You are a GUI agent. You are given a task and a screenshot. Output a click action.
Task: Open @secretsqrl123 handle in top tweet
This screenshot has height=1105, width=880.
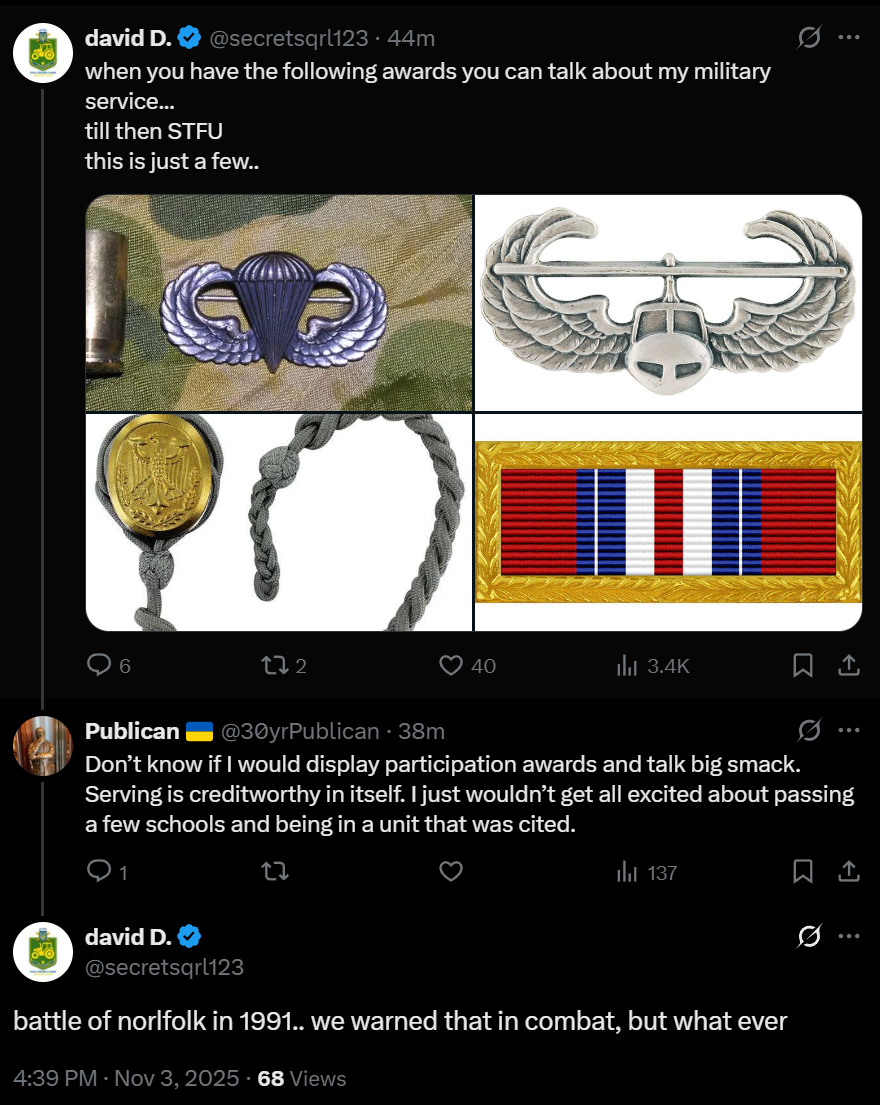289,38
